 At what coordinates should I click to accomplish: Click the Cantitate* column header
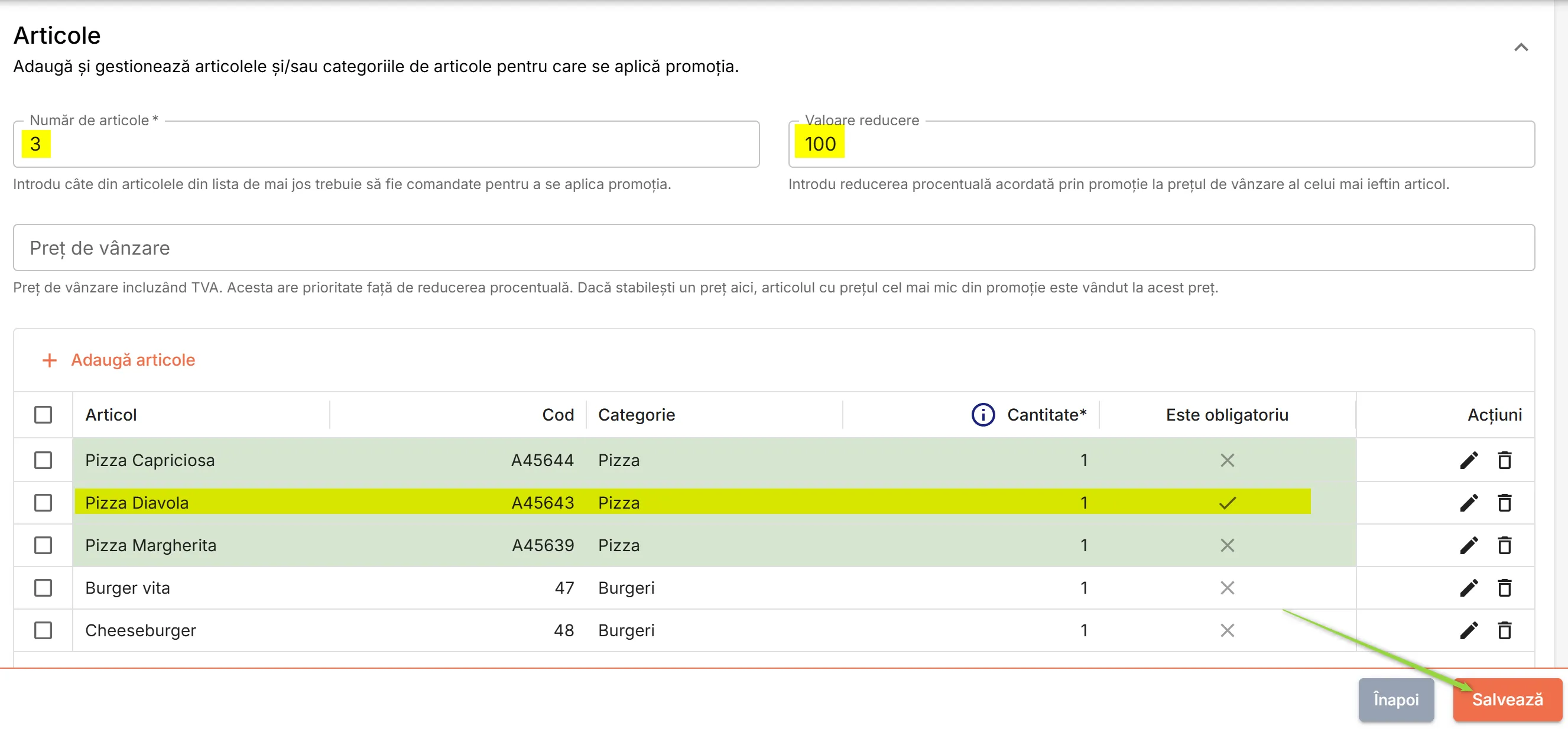[x=1046, y=415]
